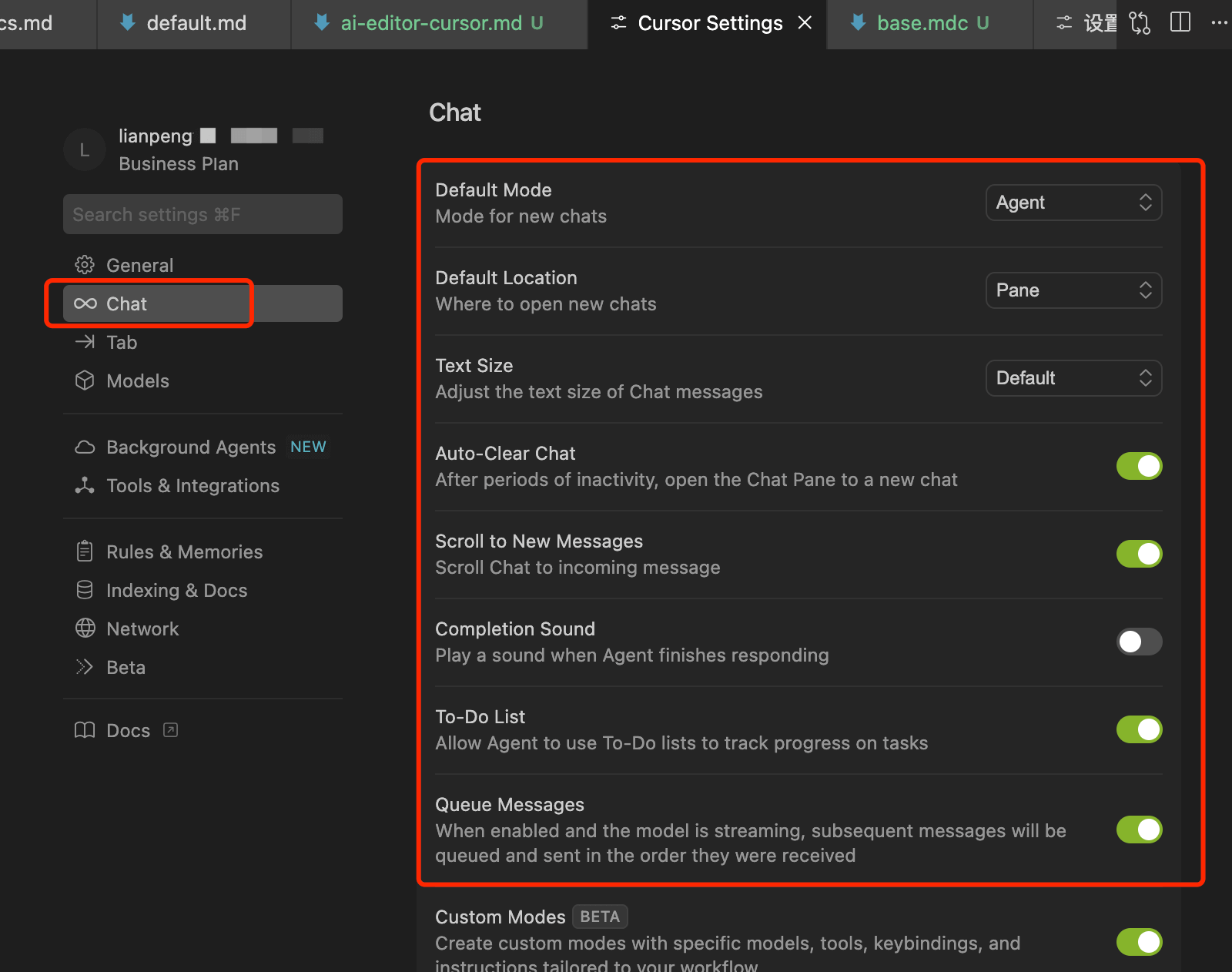Viewport: 1232px width, 972px height.
Task: Open Tab settings section
Action: 203,342
